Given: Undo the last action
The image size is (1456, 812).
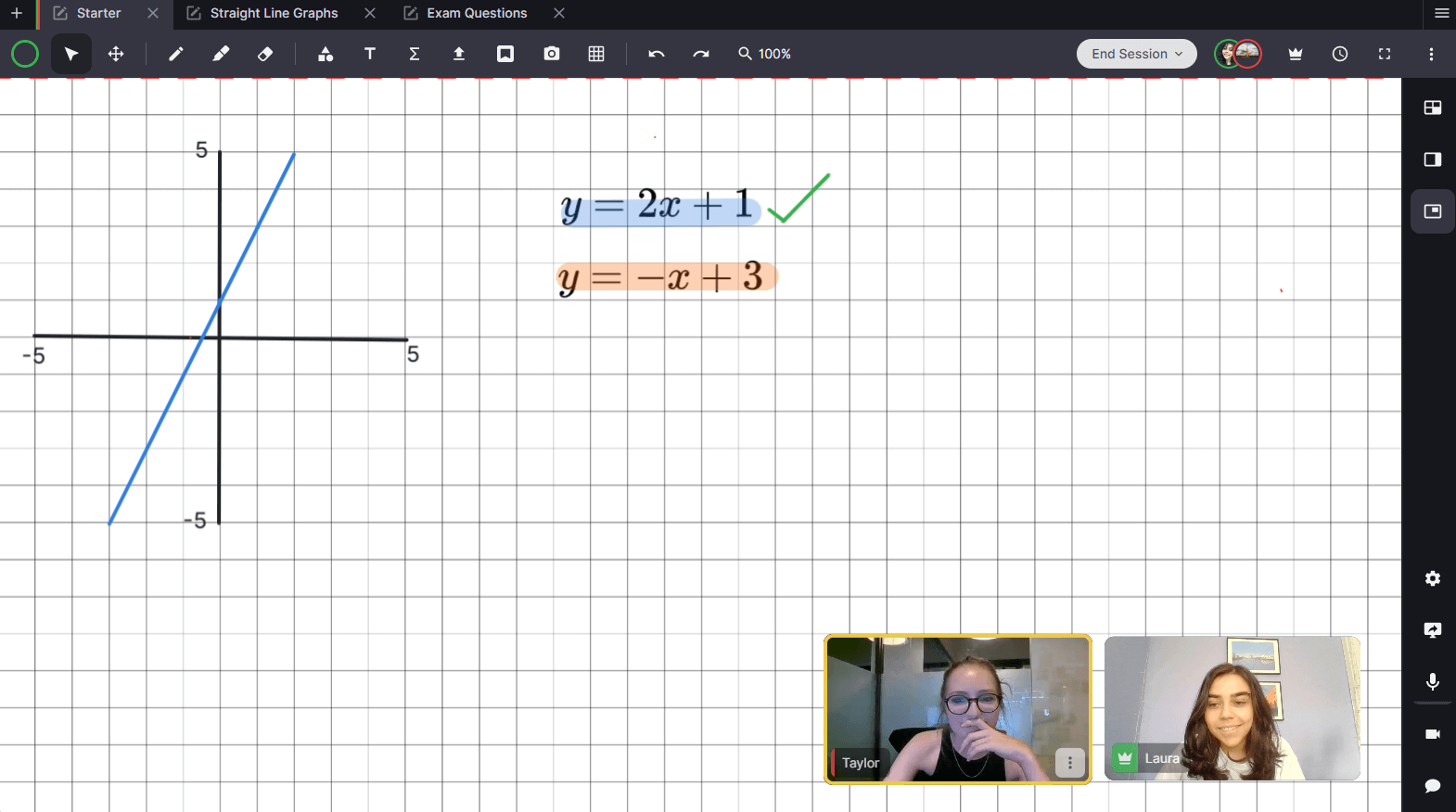Looking at the screenshot, I should coord(657,54).
